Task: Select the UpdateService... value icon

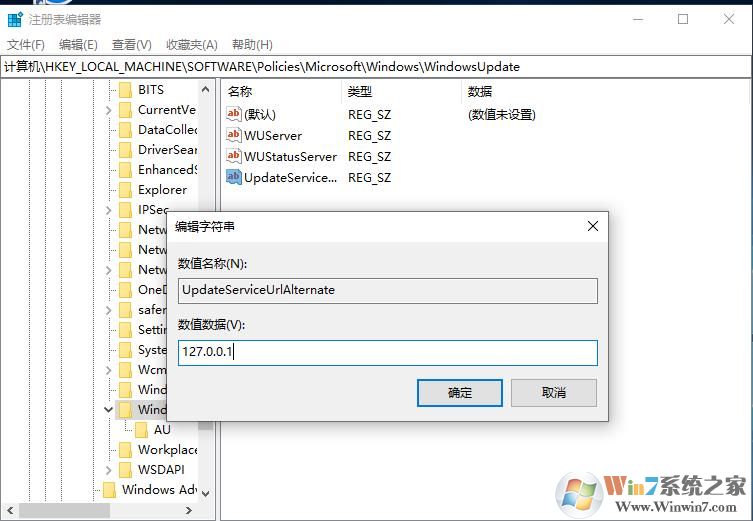Action: coord(233,177)
